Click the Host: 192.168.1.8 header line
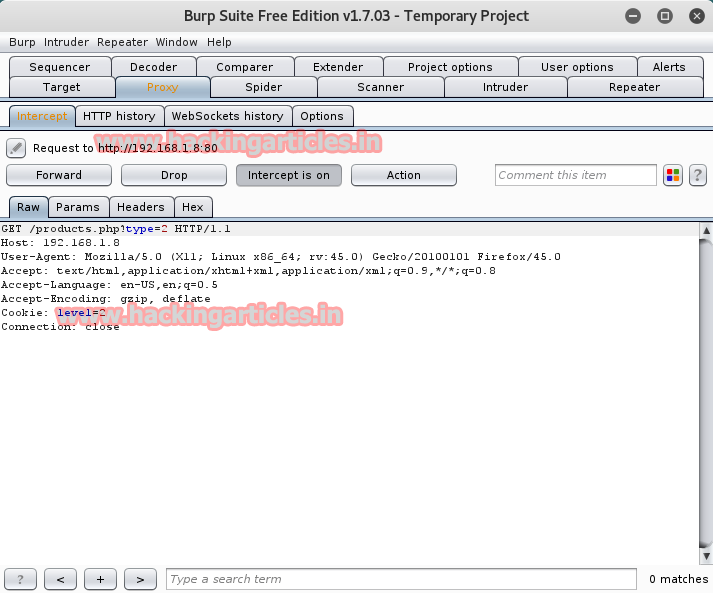The width and height of the screenshot is (713, 593). [x=60, y=243]
